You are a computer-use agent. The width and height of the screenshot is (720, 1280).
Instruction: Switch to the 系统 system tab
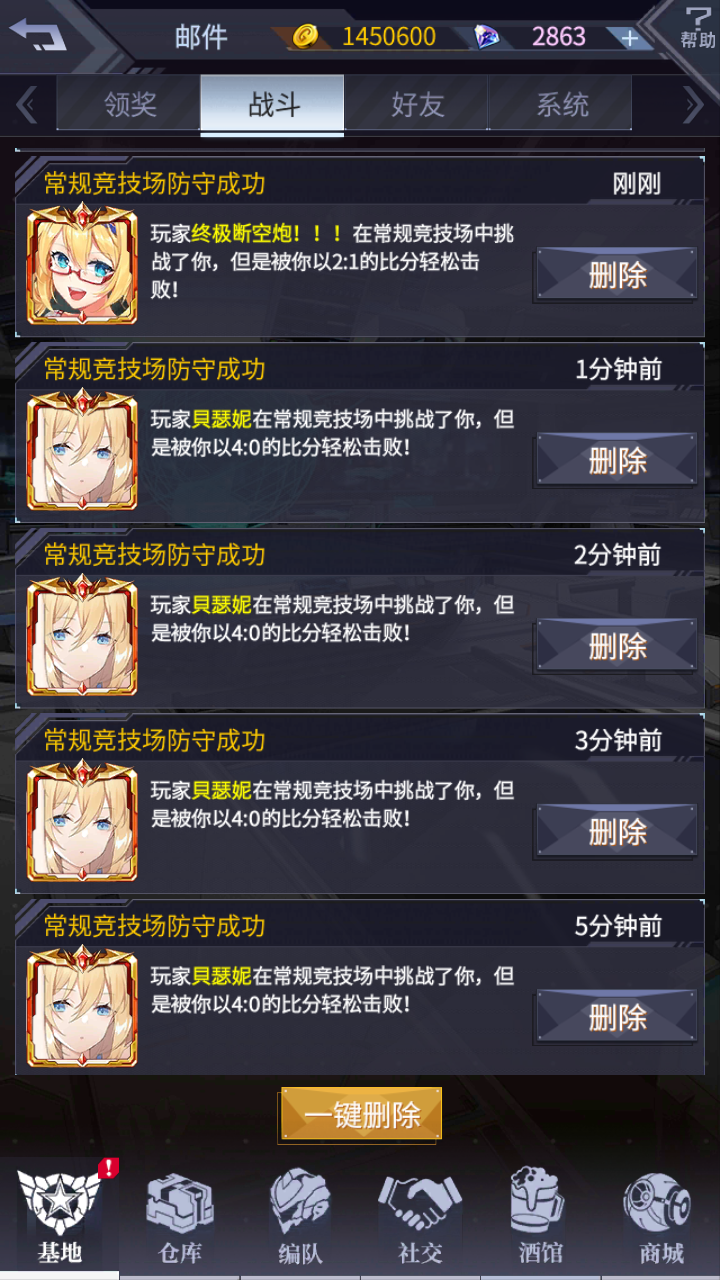(x=560, y=104)
